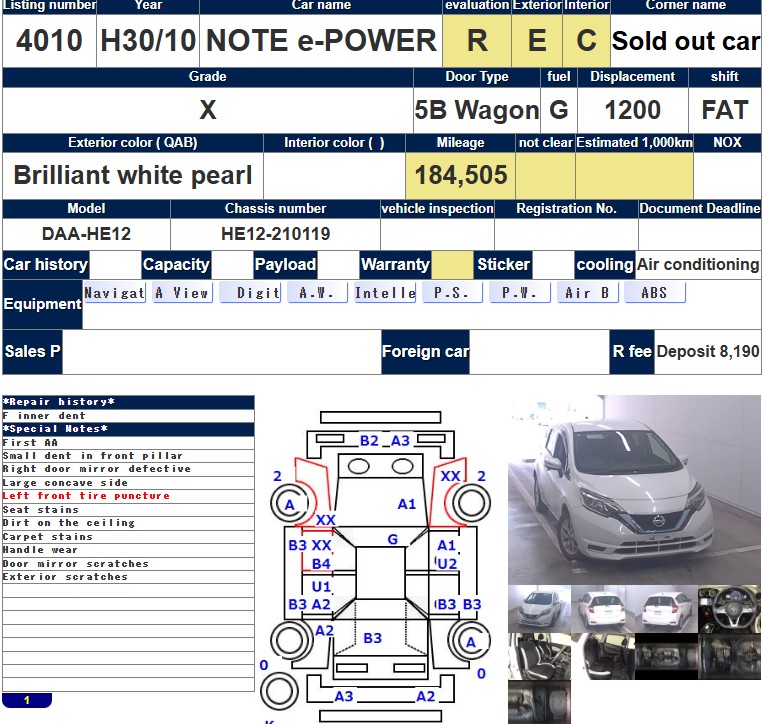Click the A.W. equipment button
Screen dimensions: 762x724
pos(317,293)
